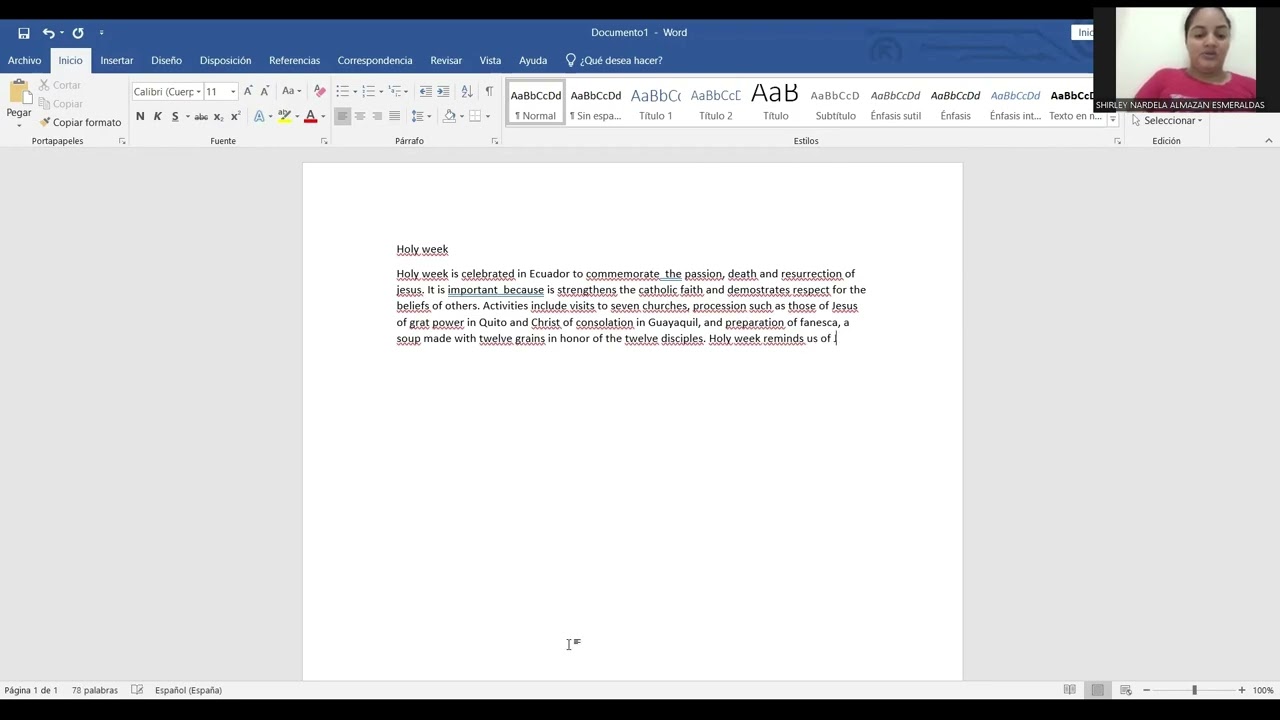1280x720 pixels.
Task: Increase font size with the larger A icon
Action: (248, 91)
